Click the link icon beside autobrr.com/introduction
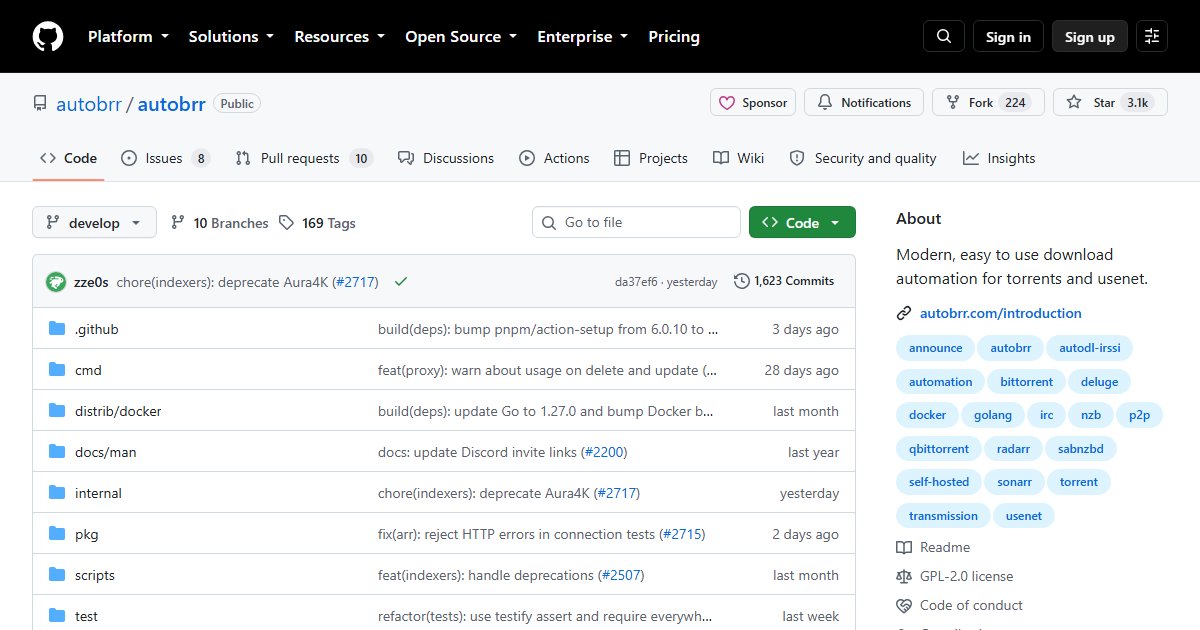This screenshot has height=630, width=1200. pyautogui.click(x=904, y=313)
